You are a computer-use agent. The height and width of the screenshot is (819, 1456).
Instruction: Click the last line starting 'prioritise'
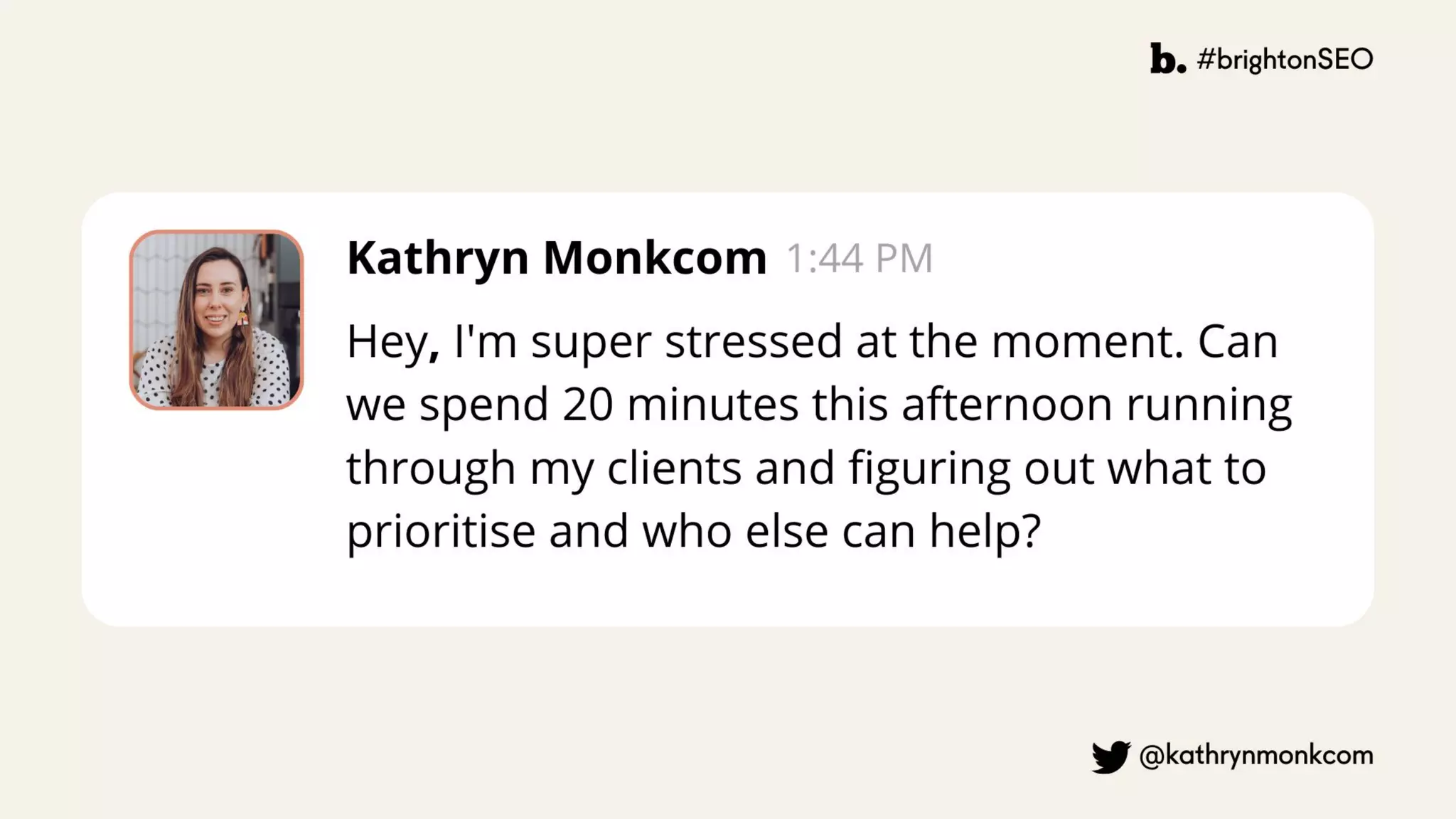pos(693,531)
